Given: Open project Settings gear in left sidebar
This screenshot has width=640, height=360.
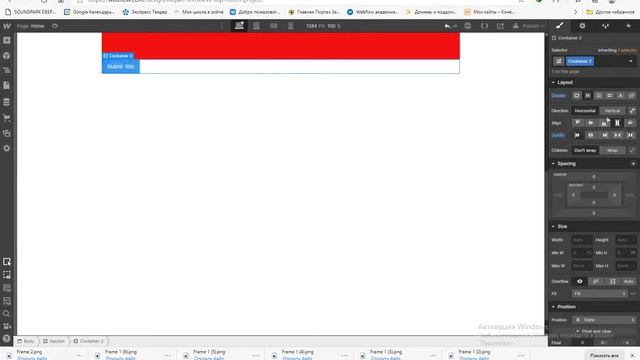Looking at the screenshot, I should [7, 148].
